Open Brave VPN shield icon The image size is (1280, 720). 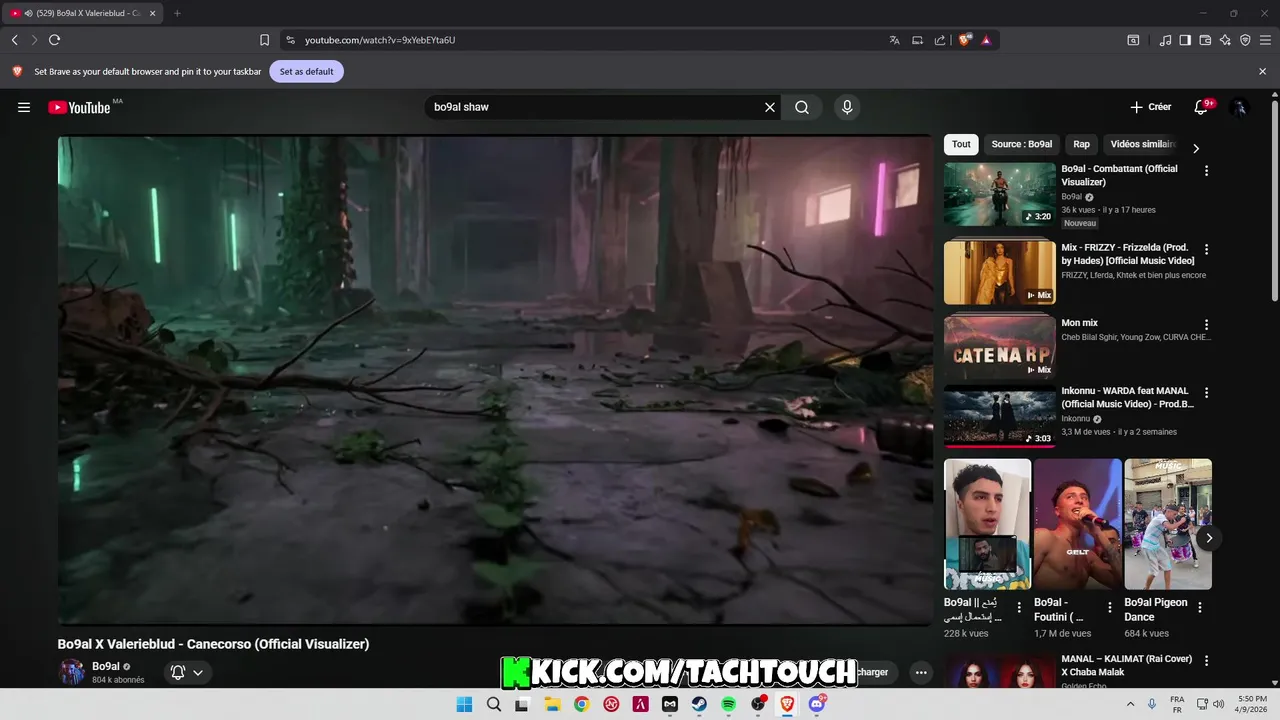[x=1245, y=40]
